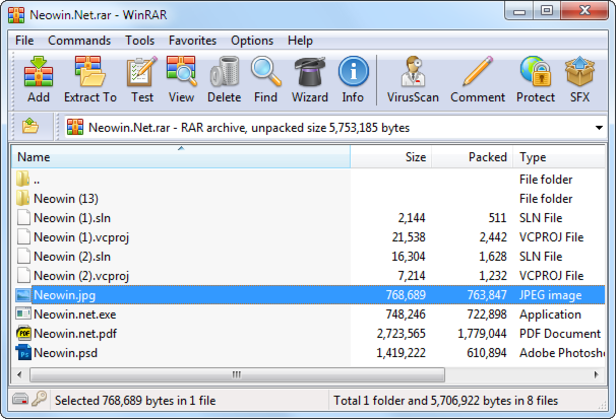Click the archive path text field
Image resolution: width=616 pixels, height=419 pixels.
point(335,128)
